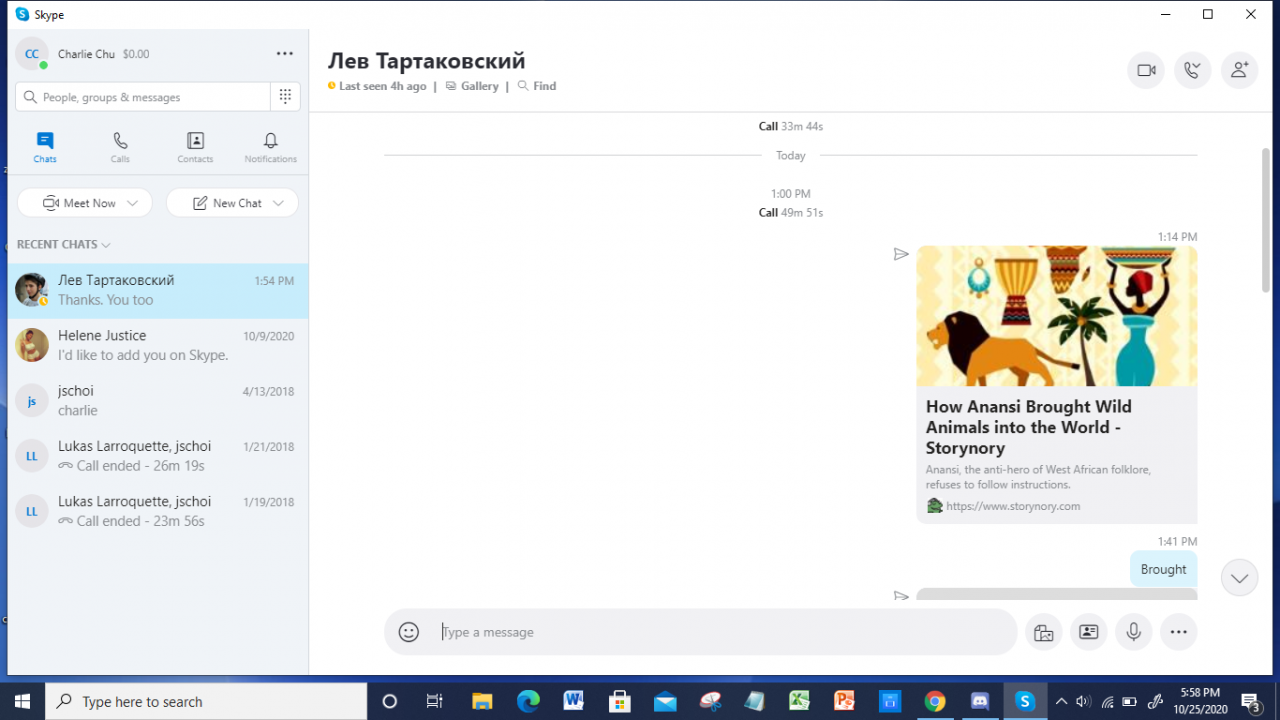The height and width of the screenshot is (720, 1280).
Task: Start a video call with Лев Тартаковский
Action: tap(1146, 70)
